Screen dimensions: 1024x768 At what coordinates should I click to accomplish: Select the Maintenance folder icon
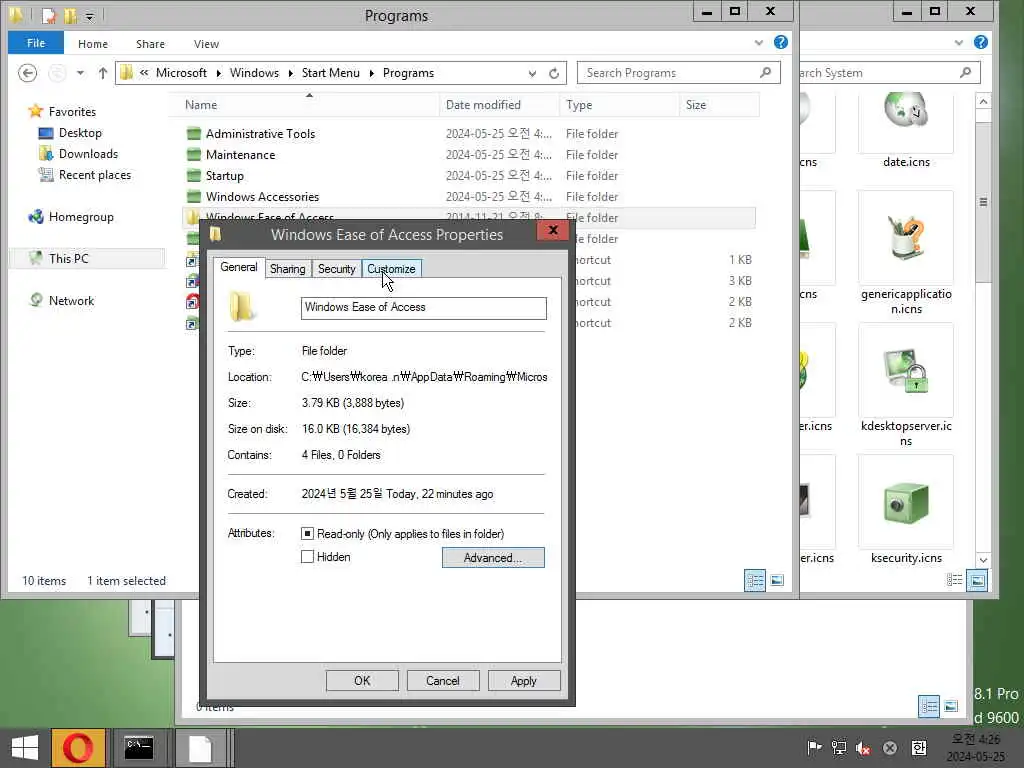[x=193, y=155]
